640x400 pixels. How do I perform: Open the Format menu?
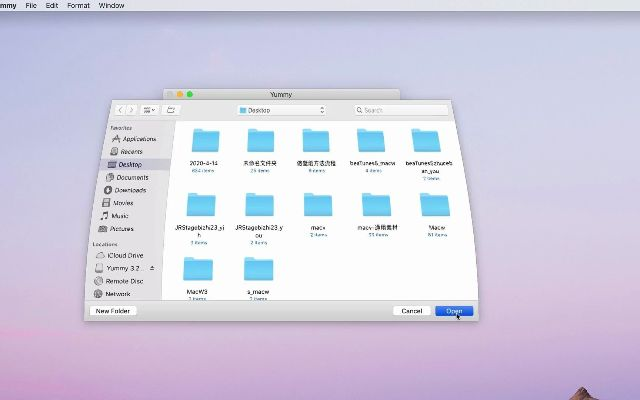pos(78,5)
